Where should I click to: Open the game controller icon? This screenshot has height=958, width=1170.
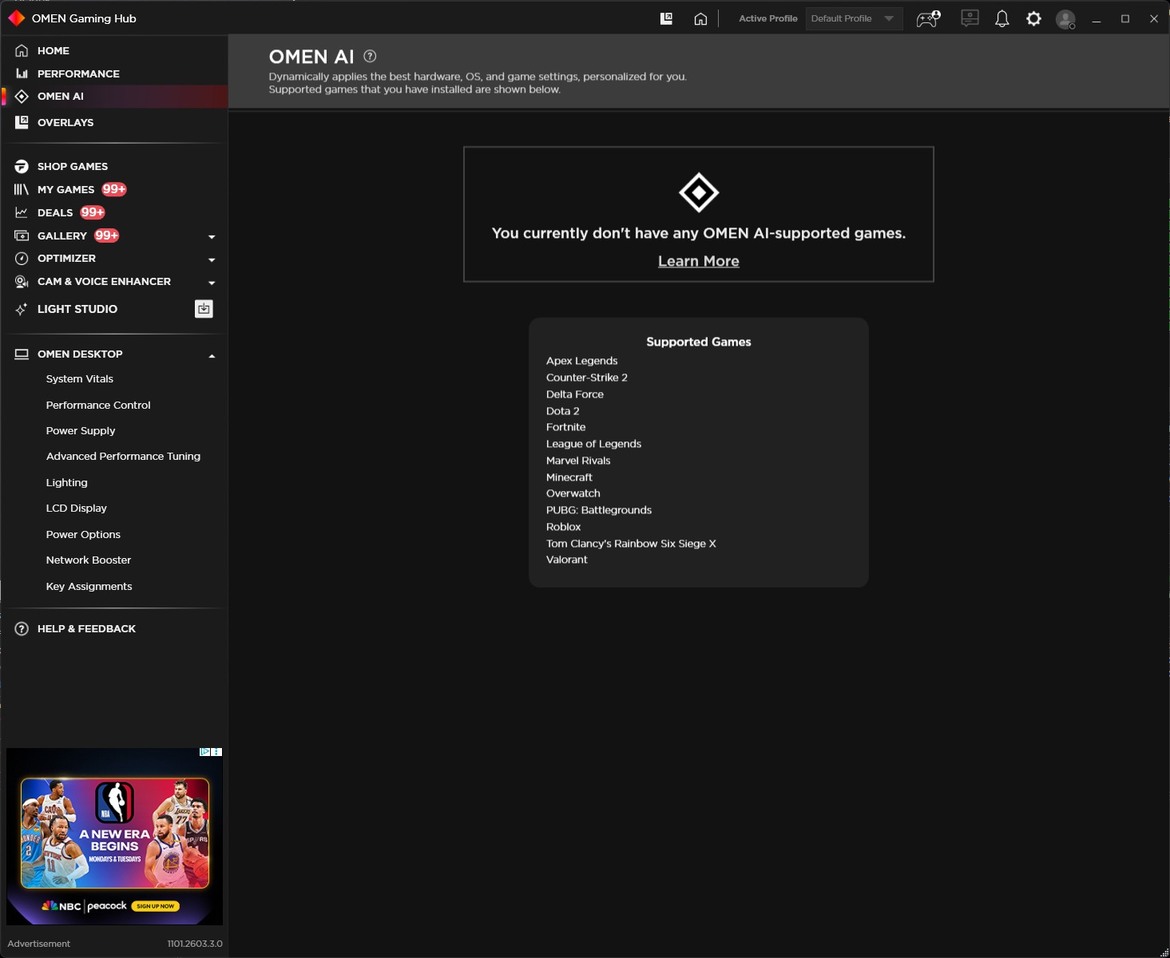[x=927, y=19]
